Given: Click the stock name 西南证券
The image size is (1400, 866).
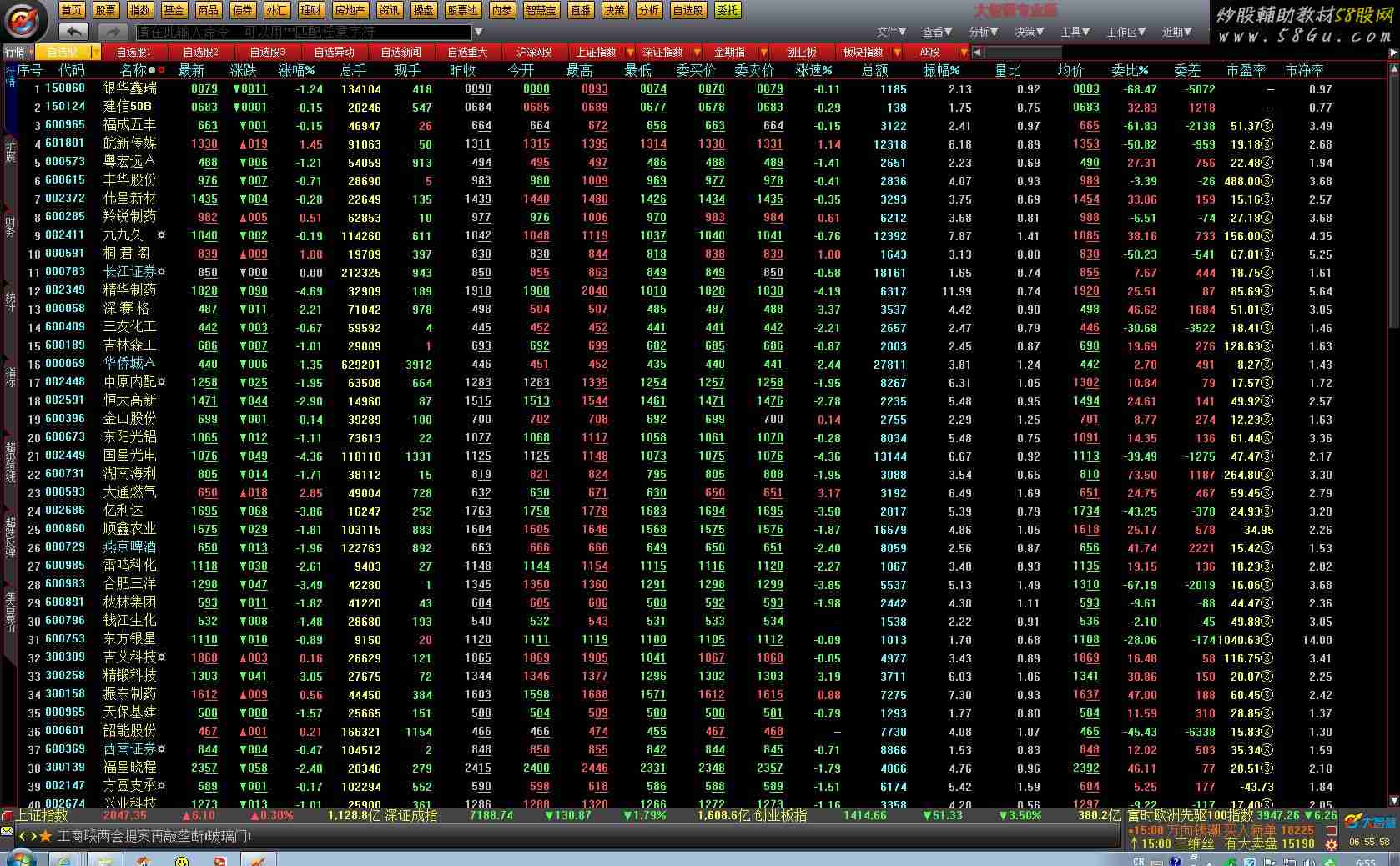Looking at the screenshot, I should (129, 749).
